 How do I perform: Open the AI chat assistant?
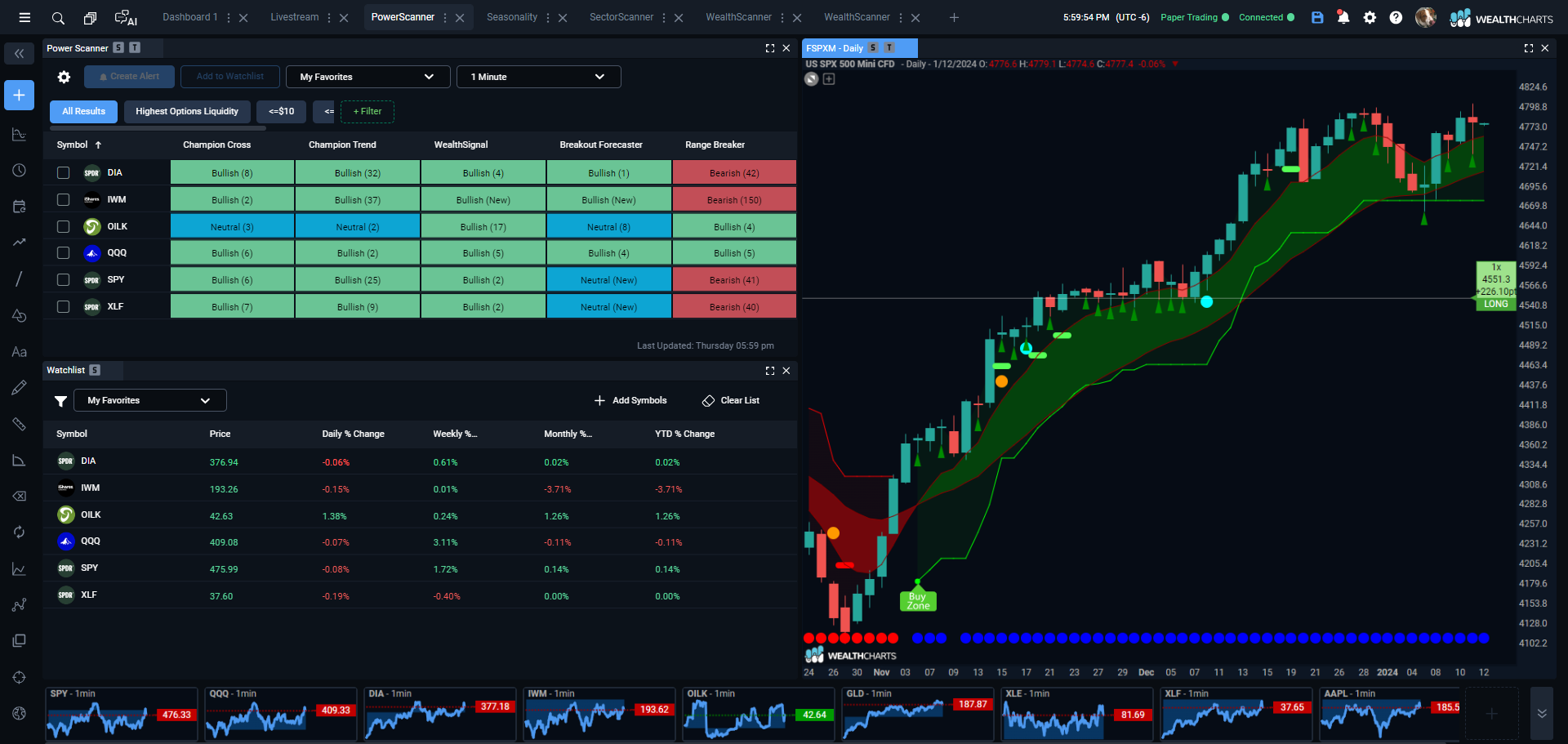(x=126, y=18)
